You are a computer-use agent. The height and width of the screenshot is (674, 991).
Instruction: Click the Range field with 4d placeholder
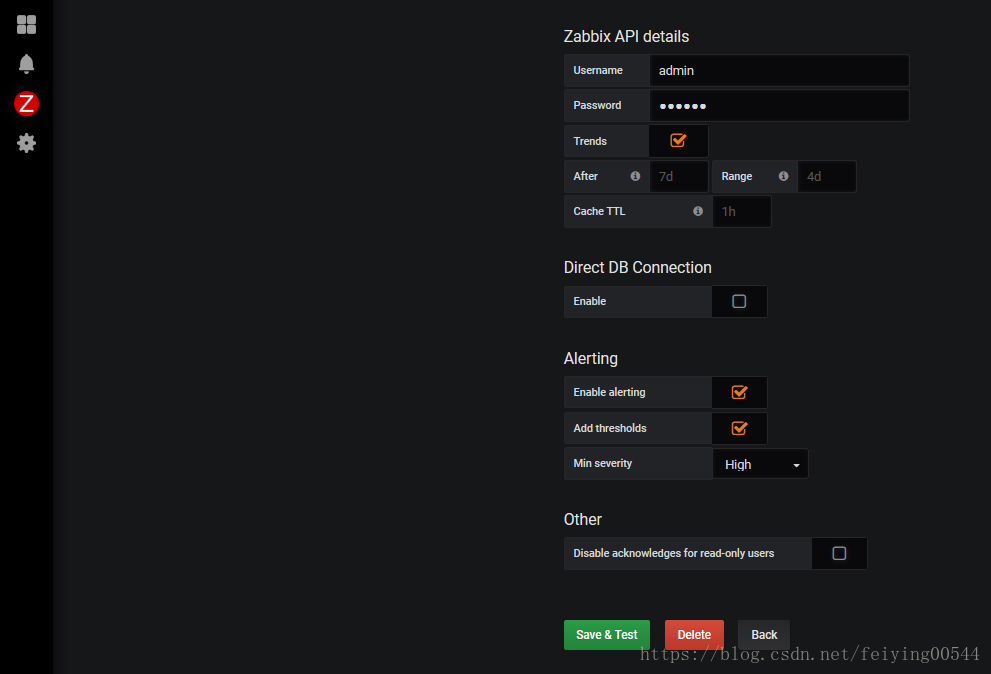click(x=827, y=176)
